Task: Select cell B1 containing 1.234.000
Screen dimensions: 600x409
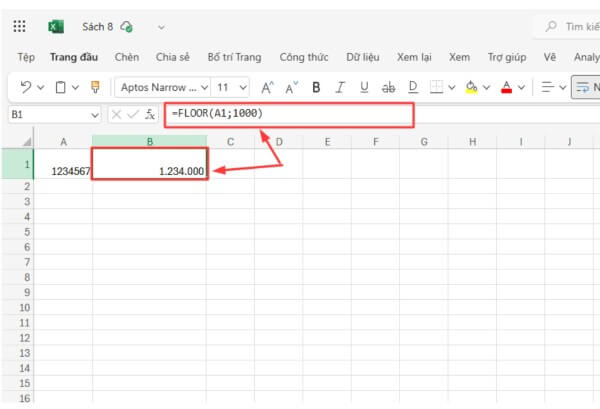Action: pyautogui.click(x=150, y=164)
